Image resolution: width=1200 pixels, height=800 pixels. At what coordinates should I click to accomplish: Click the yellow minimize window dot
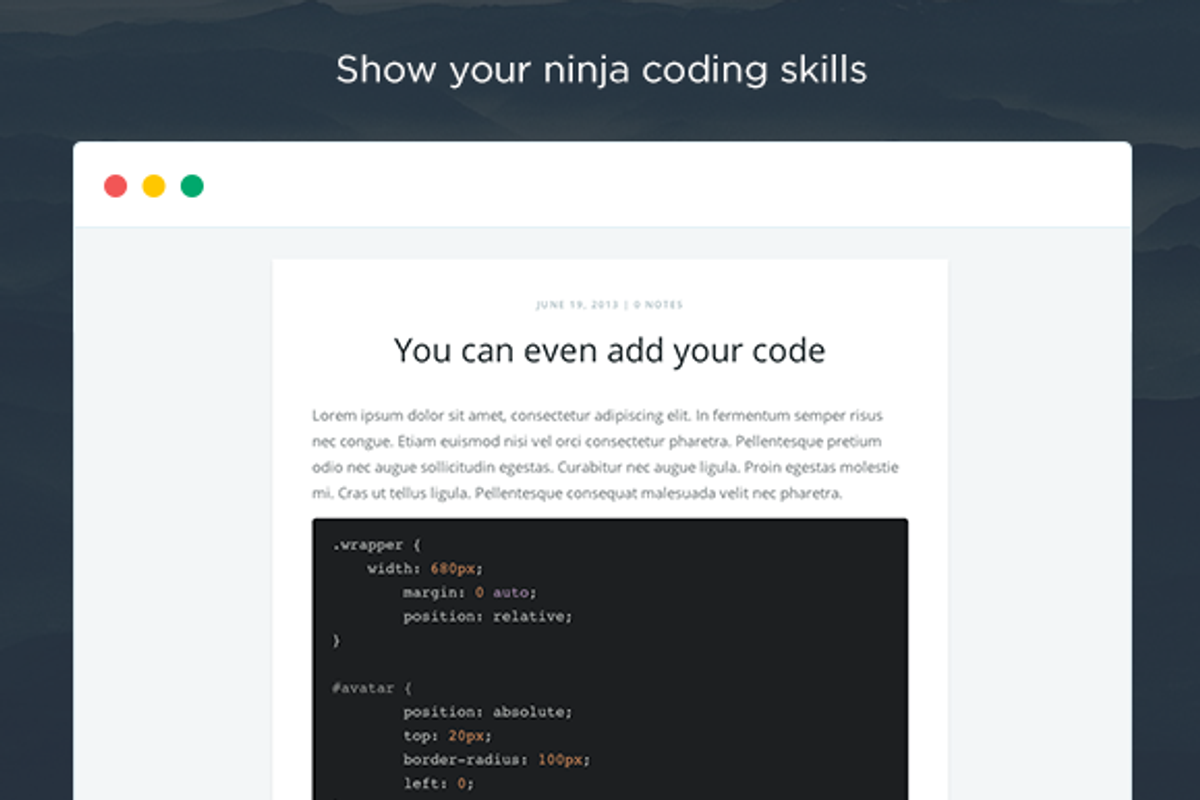(x=154, y=186)
